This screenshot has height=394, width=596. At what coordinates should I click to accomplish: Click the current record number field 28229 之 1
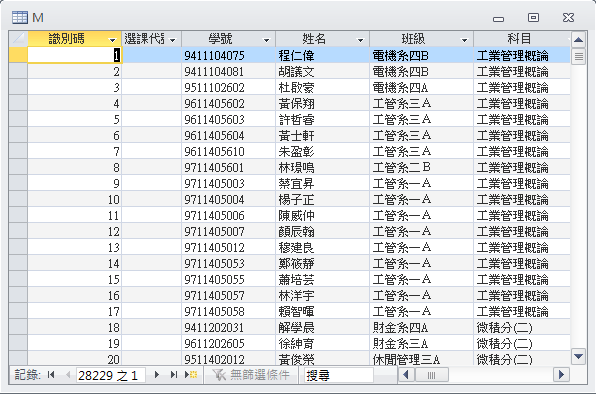[110, 375]
